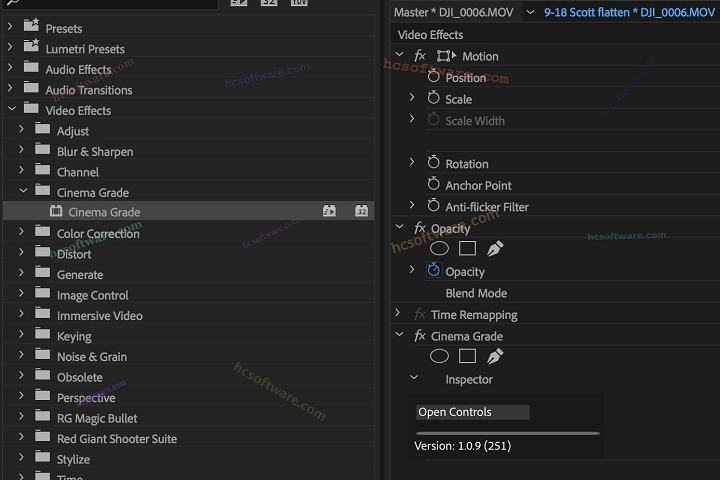
Task: Click the effects search field
Action: 110,4
